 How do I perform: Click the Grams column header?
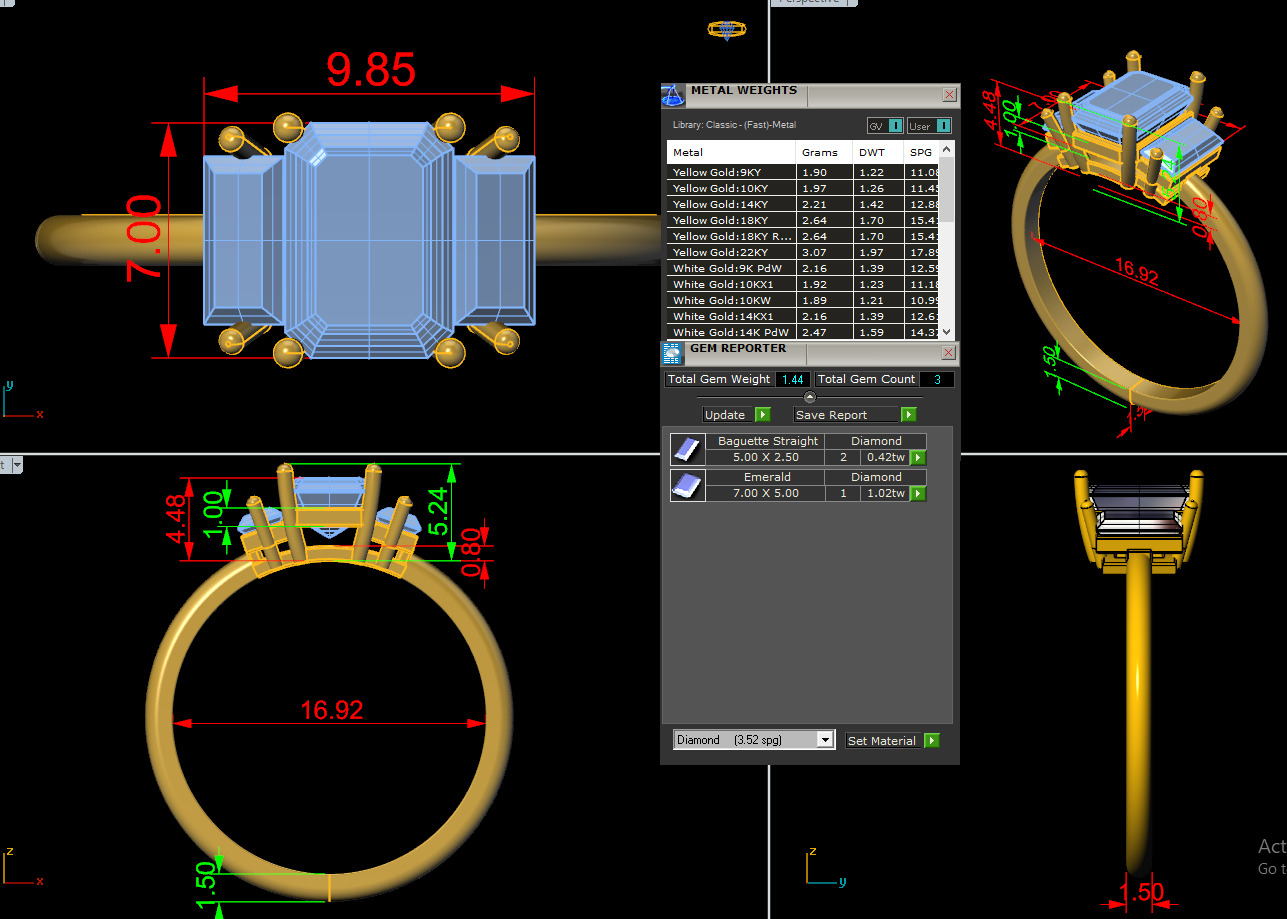825,153
